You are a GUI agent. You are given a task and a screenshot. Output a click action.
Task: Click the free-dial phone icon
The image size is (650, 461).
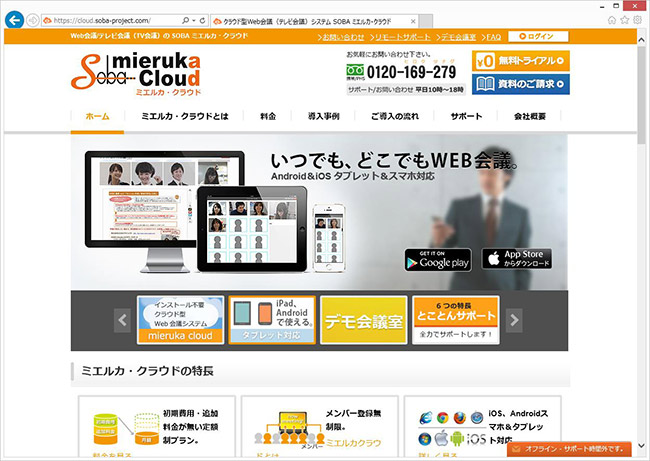point(355,72)
